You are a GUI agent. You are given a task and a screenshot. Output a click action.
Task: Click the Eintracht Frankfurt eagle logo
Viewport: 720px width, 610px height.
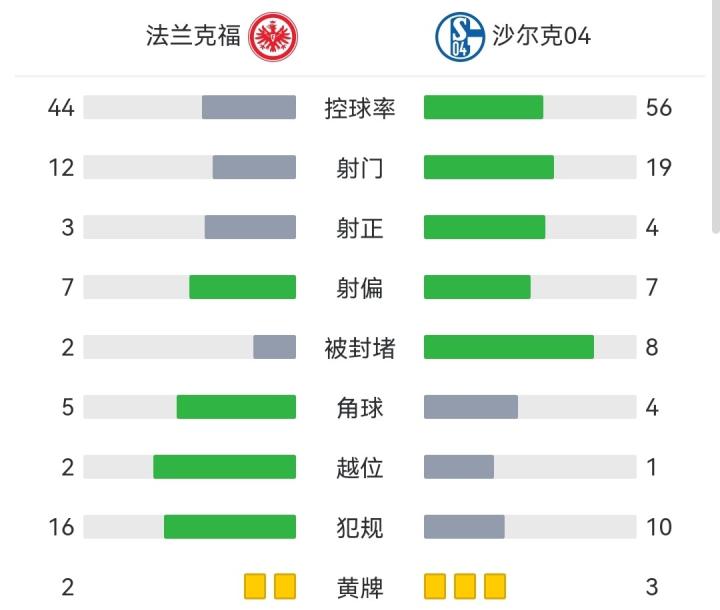(273, 37)
